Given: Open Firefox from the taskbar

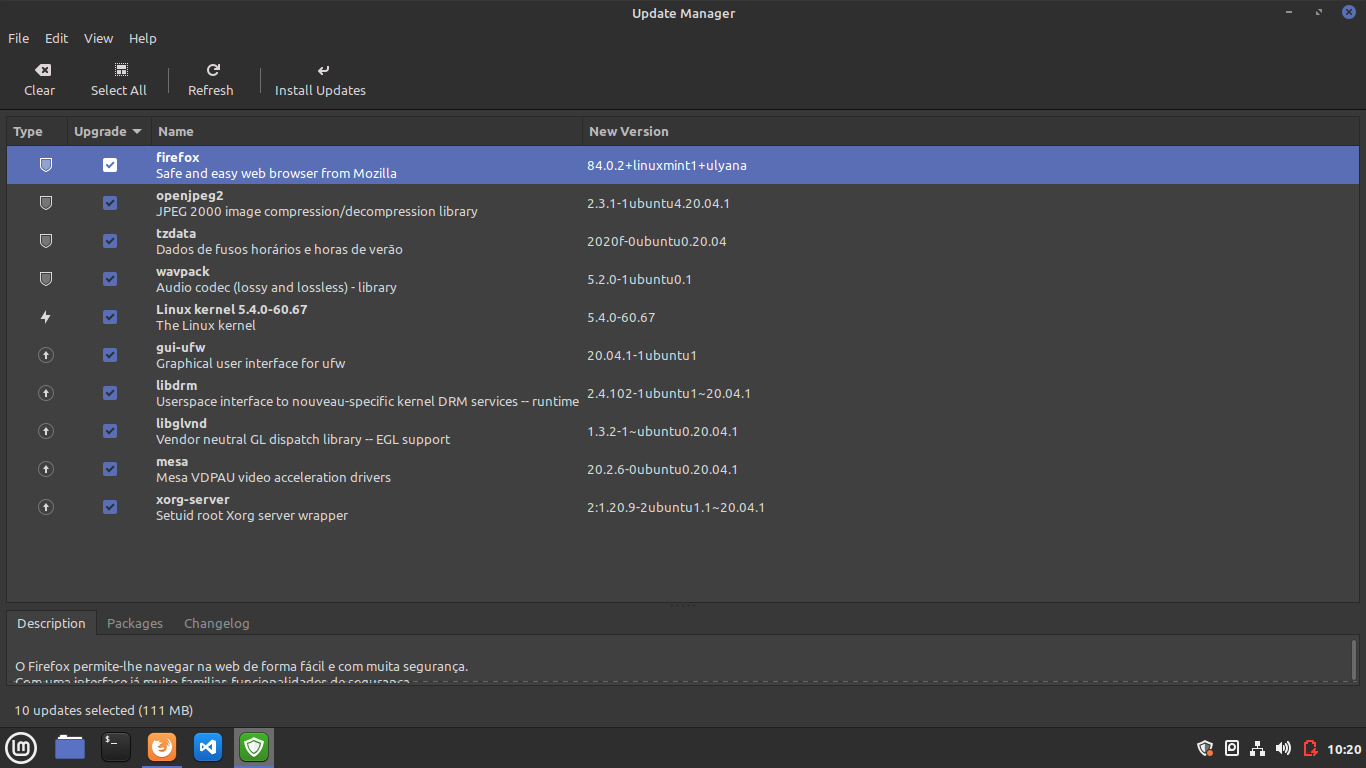Looking at the screenshot, I should click(x=162, y=747).
